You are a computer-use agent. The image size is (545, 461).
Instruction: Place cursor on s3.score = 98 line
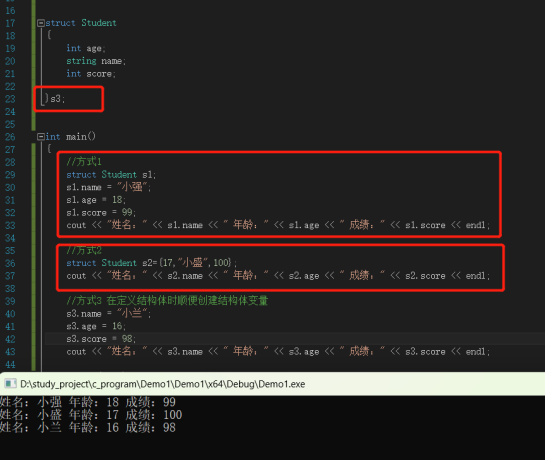[101, 339]
